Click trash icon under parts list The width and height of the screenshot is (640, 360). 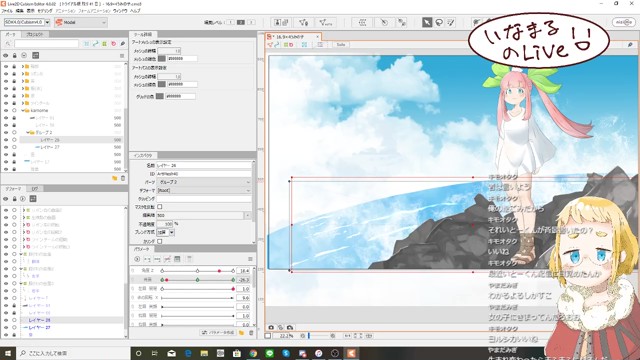pos(123,178)
